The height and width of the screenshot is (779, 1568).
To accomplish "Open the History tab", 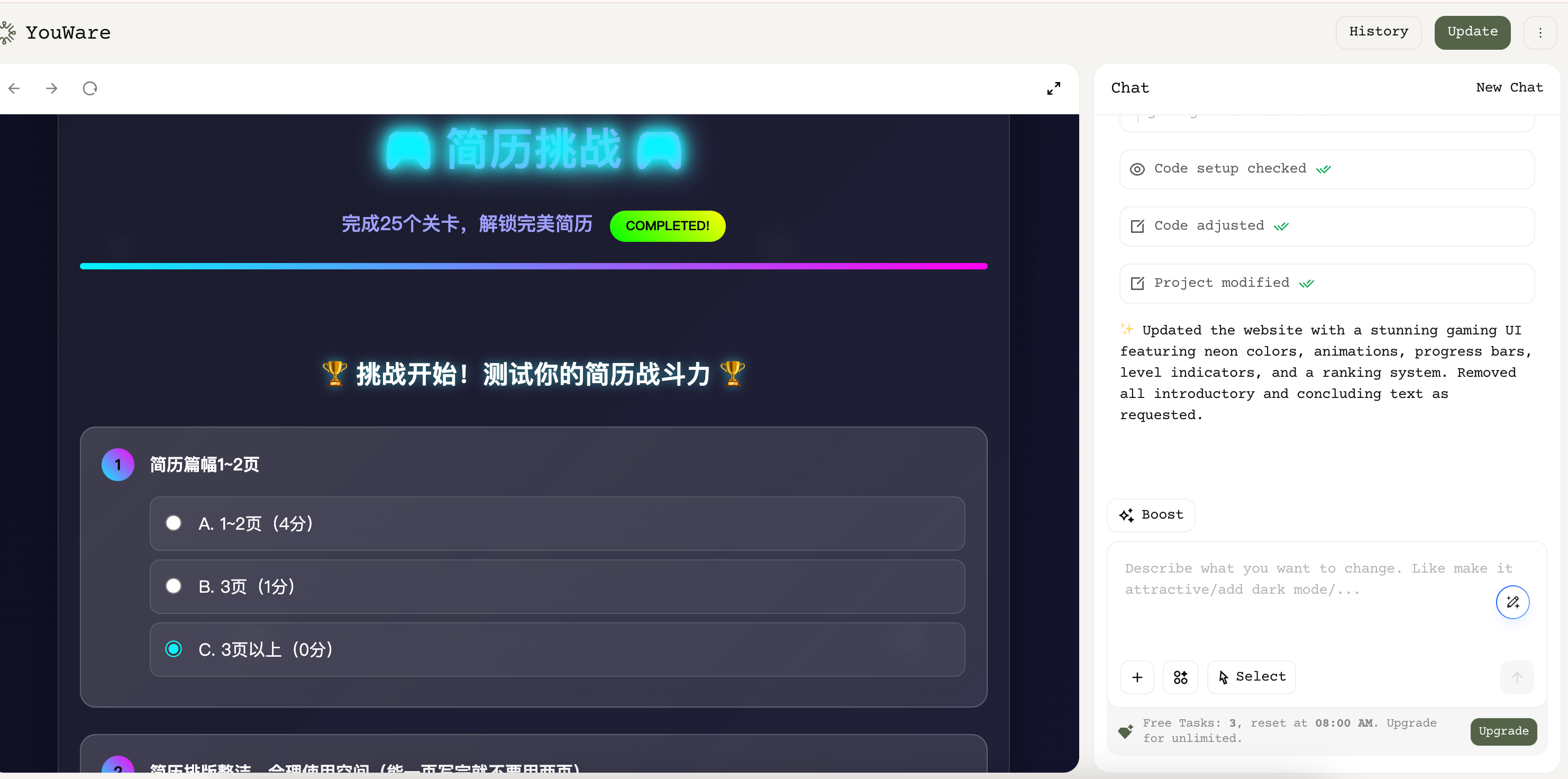I will 1378,32.
